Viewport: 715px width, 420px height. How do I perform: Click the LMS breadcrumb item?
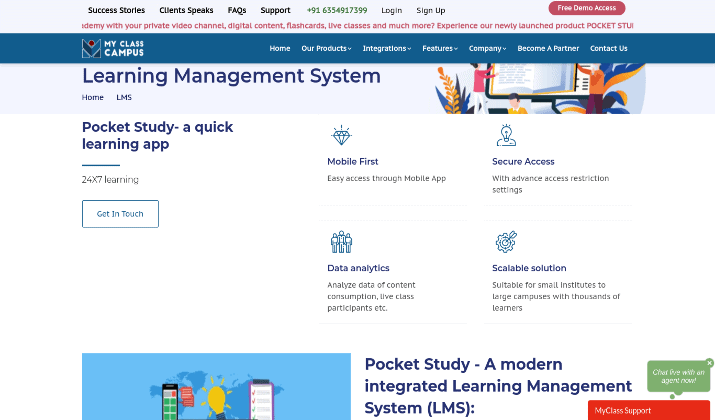click(x=124, y=97)
